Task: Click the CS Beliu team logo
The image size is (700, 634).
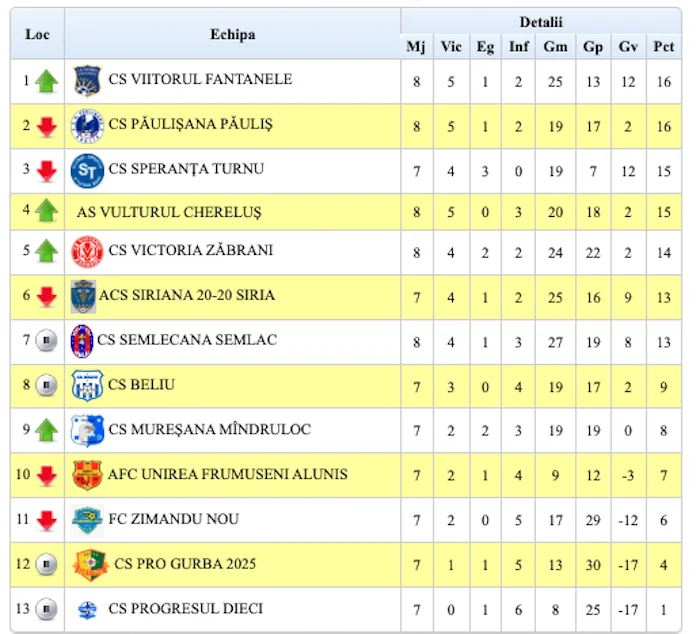Action: (x=88, y=385)
